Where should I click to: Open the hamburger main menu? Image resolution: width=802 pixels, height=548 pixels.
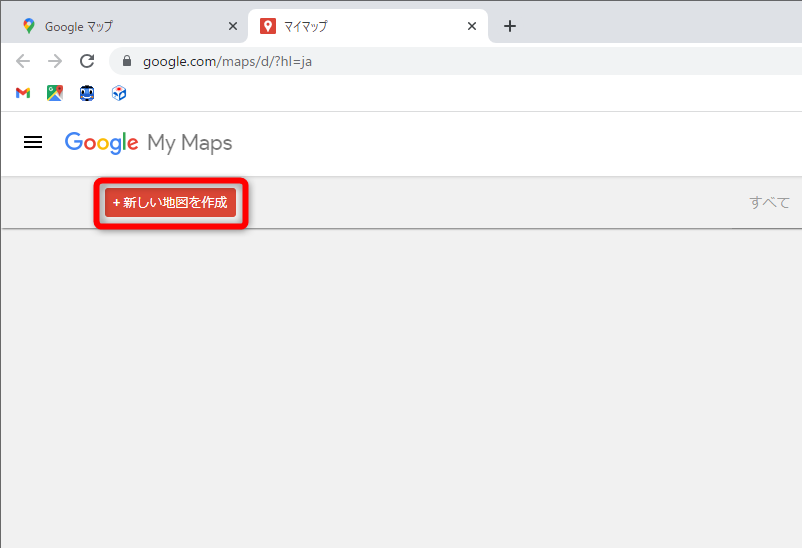(33, 142)
